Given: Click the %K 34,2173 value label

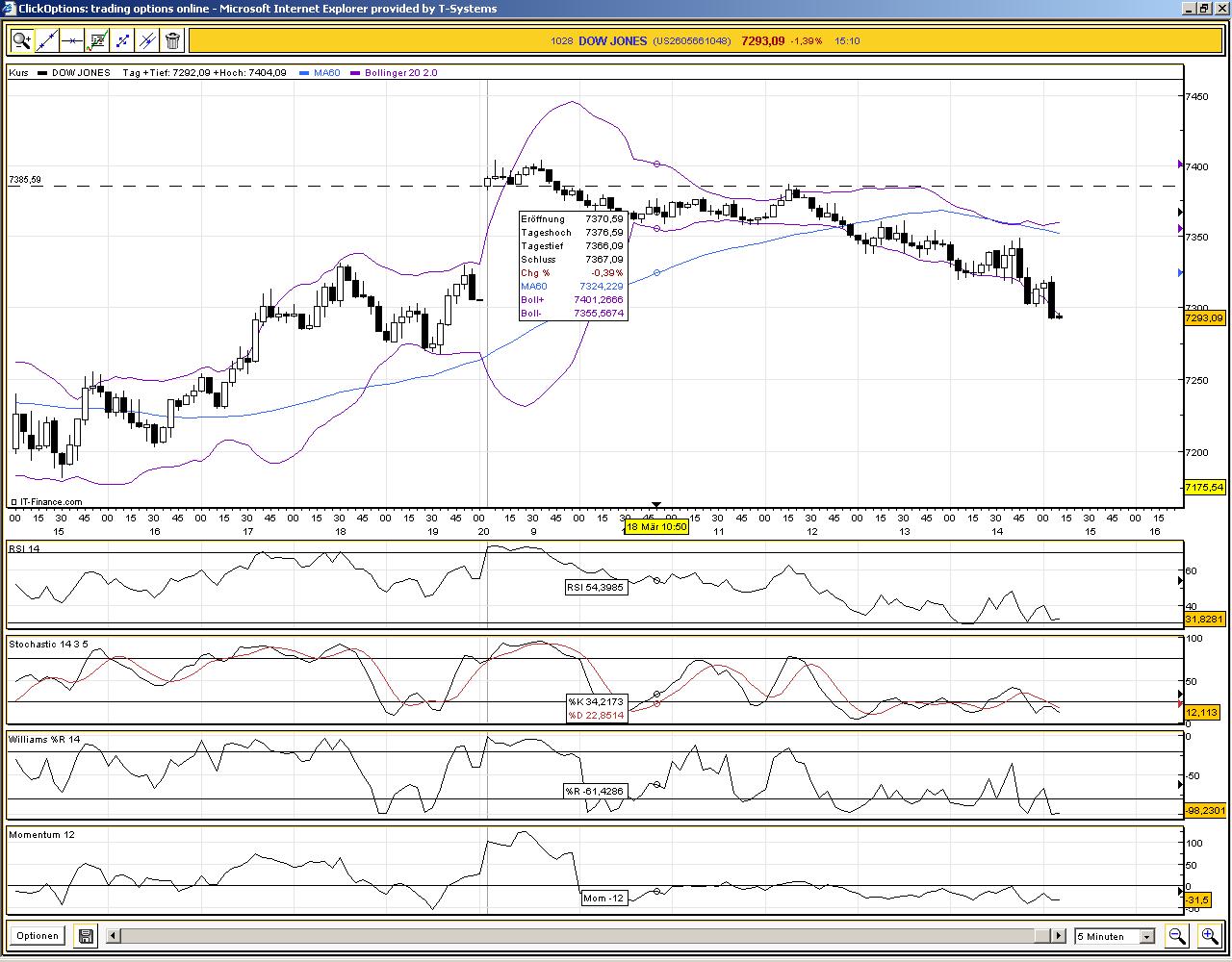Looking at the screenshot, I should click(x=596, y=702).
